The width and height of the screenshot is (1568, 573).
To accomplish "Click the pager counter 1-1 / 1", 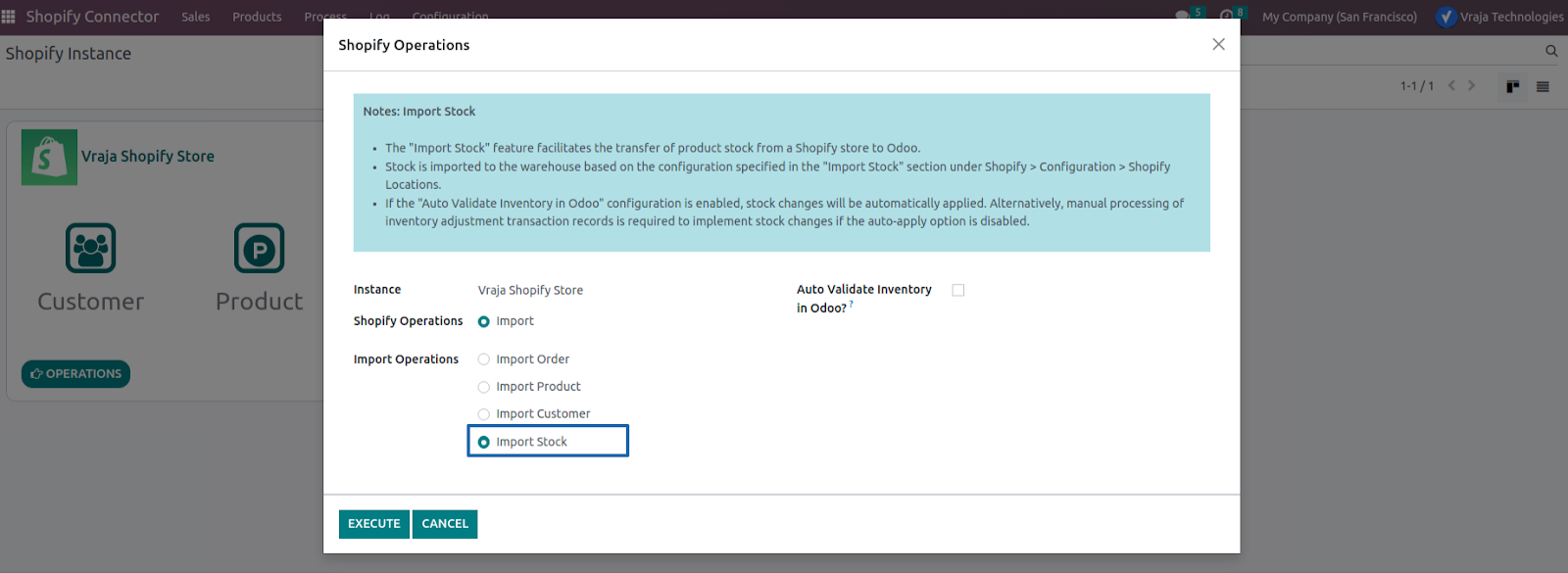I will click(x=1417, y=86).
